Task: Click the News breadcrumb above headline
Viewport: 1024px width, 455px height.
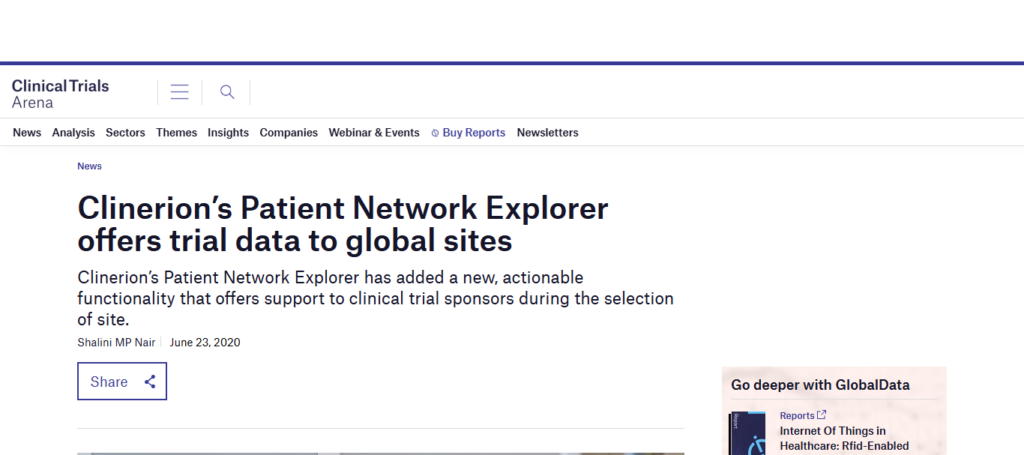Action: click(89, 166)
